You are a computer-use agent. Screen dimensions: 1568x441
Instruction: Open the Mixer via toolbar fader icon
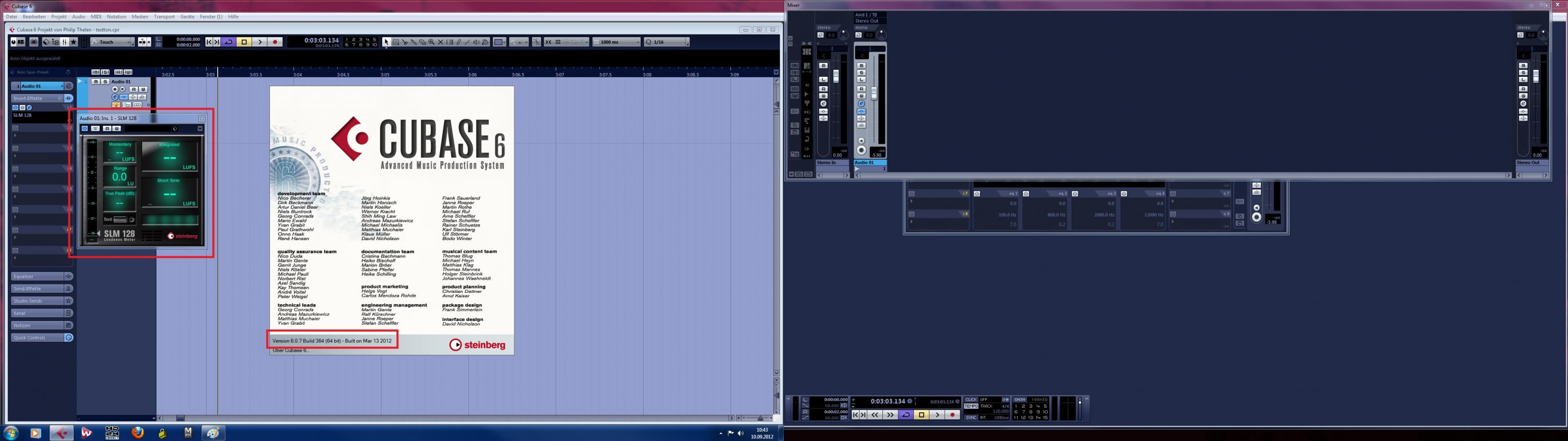tap(65, 42)
